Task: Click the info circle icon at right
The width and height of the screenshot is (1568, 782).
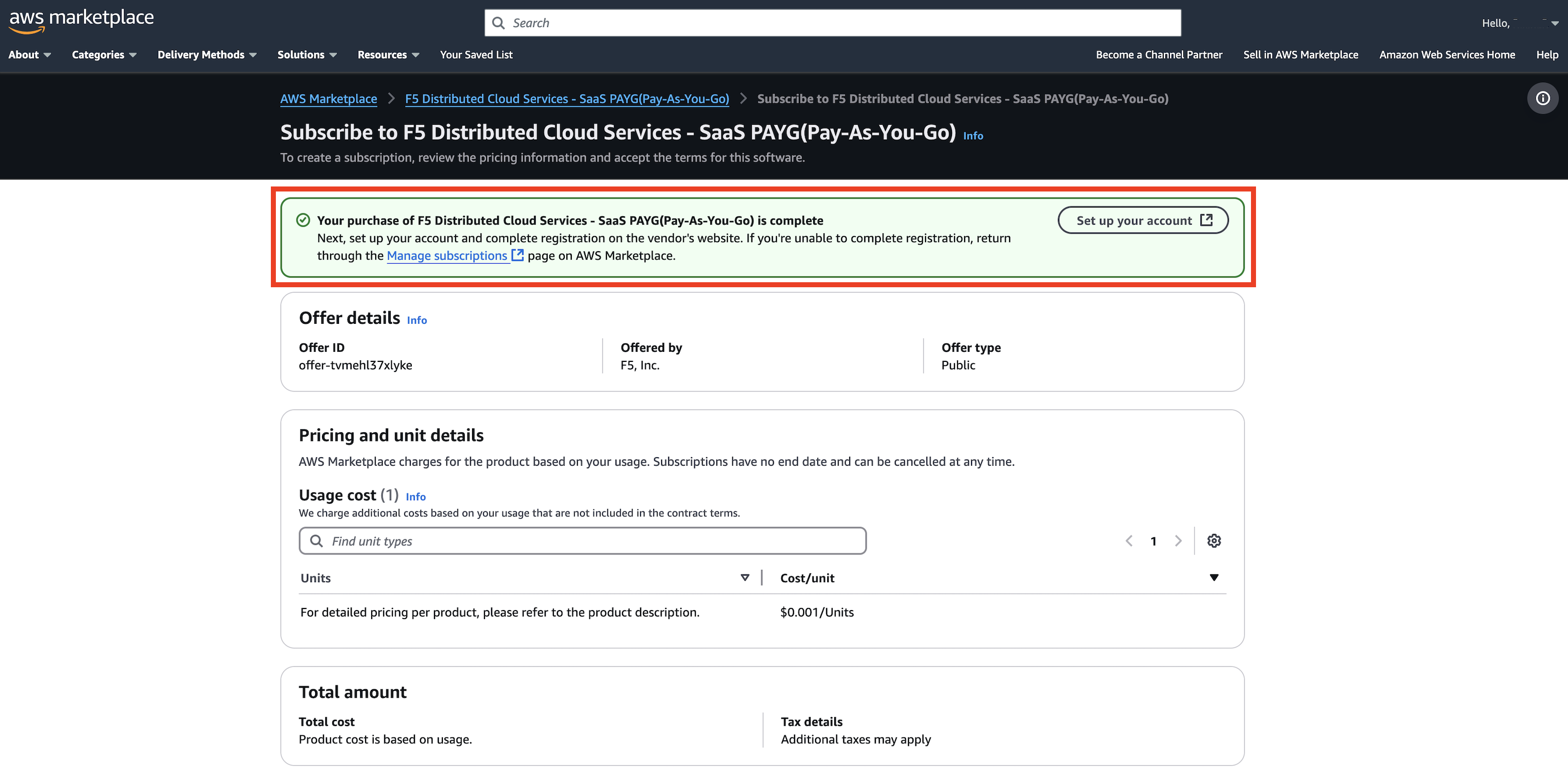Action: click(1542, 99)
